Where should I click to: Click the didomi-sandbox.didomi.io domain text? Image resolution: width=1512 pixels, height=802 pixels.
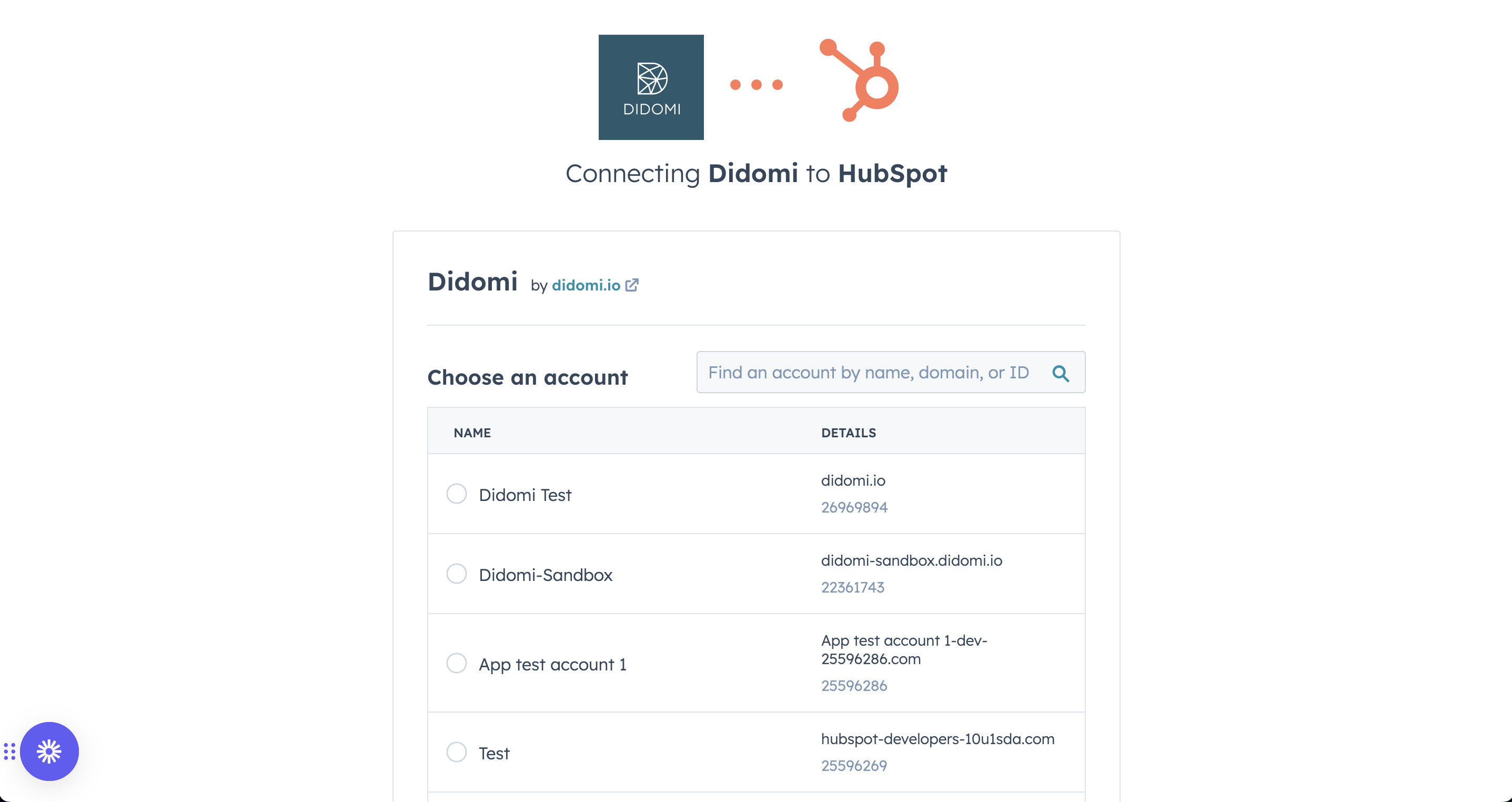[912, 560]
